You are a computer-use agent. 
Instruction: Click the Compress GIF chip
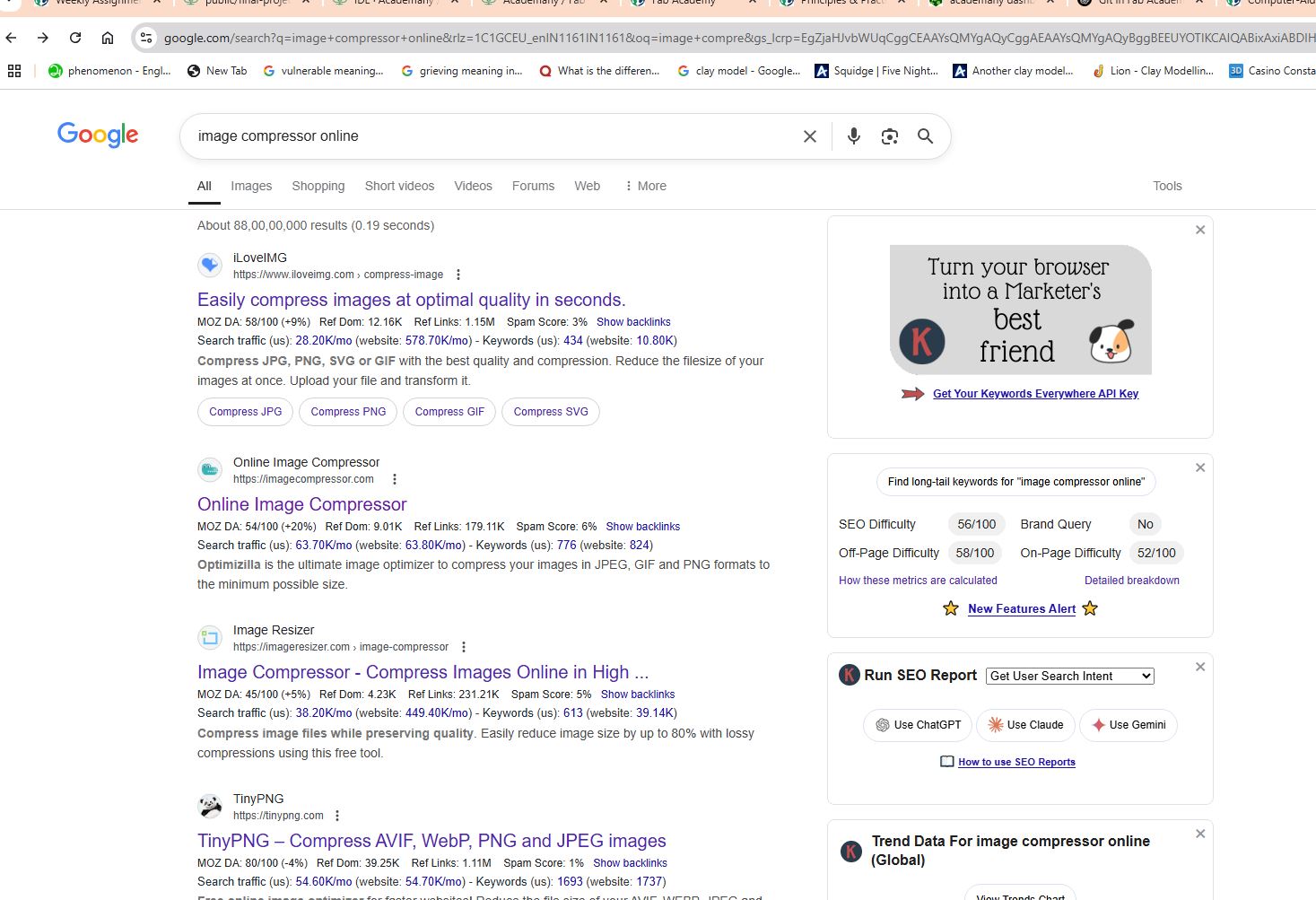[x=449, y=412]
